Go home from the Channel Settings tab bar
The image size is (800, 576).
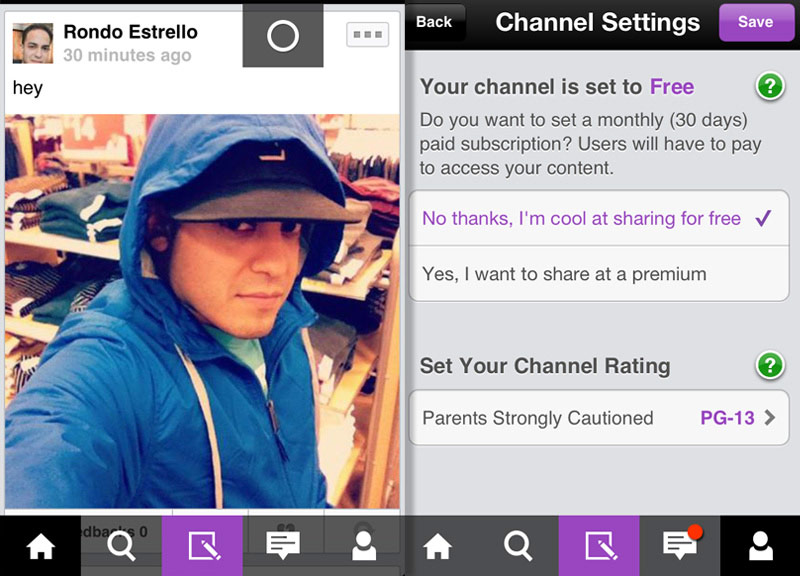[x=437, y=546]
